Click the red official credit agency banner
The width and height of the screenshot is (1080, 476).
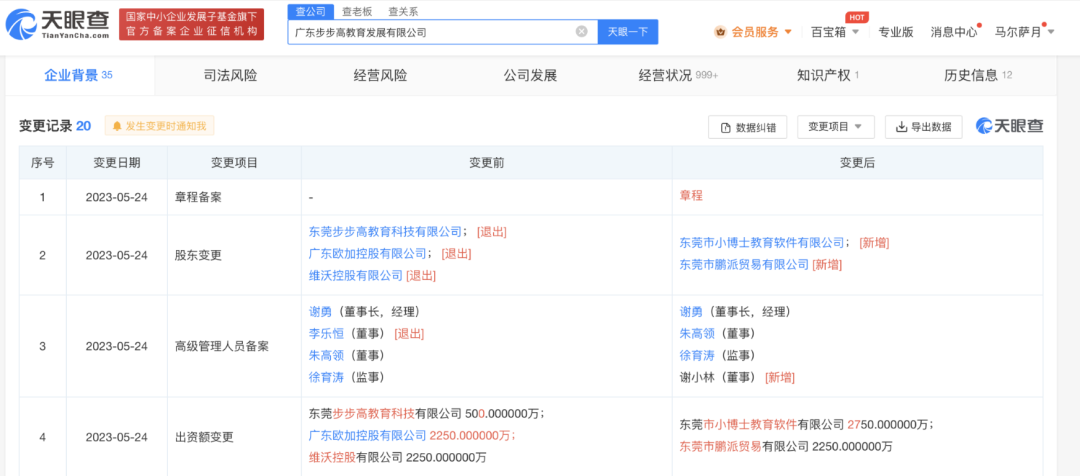click(x=191, y=25)
